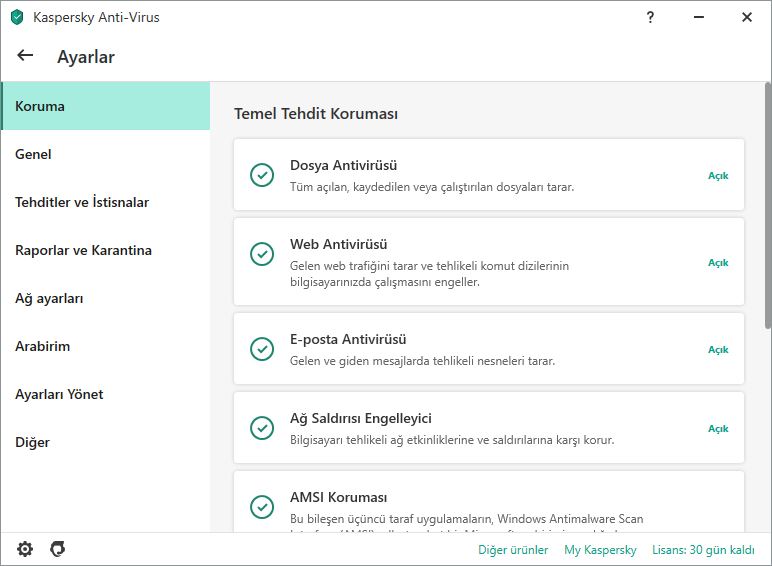Click E-posta Antivirüsü description about messages

(x=422, y=361)
